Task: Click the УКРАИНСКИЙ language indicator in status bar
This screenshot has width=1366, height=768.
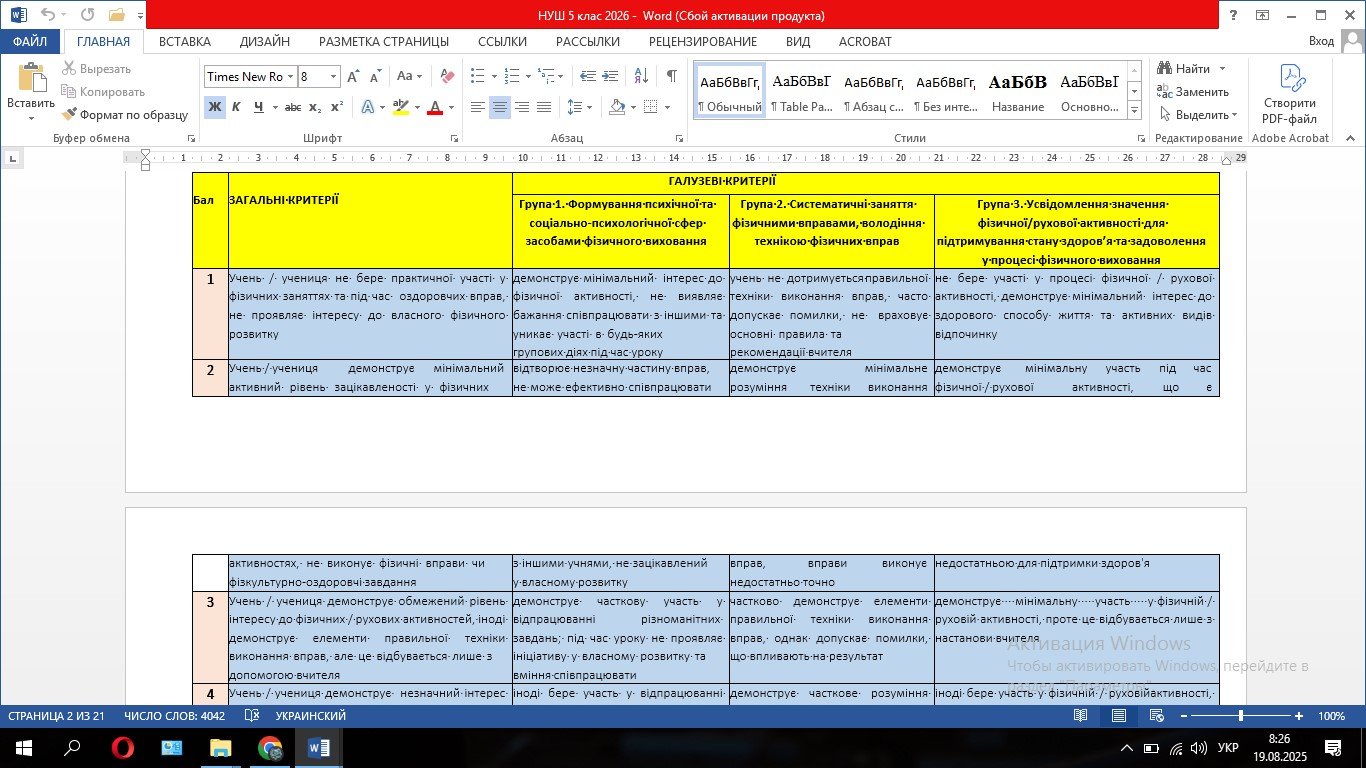Action: [x=310, y=716]
